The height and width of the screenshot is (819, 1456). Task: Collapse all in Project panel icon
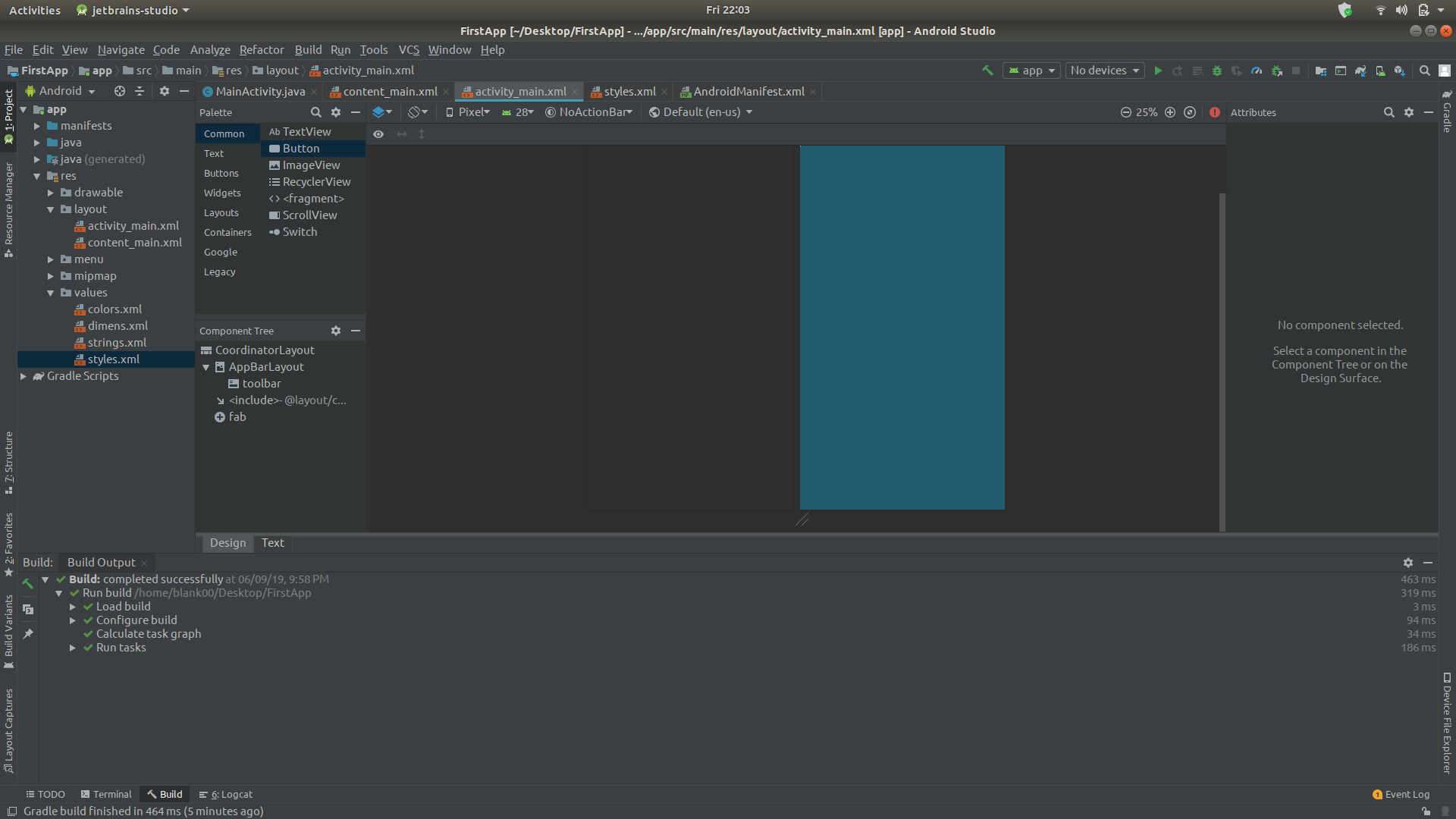coord(140,91)
